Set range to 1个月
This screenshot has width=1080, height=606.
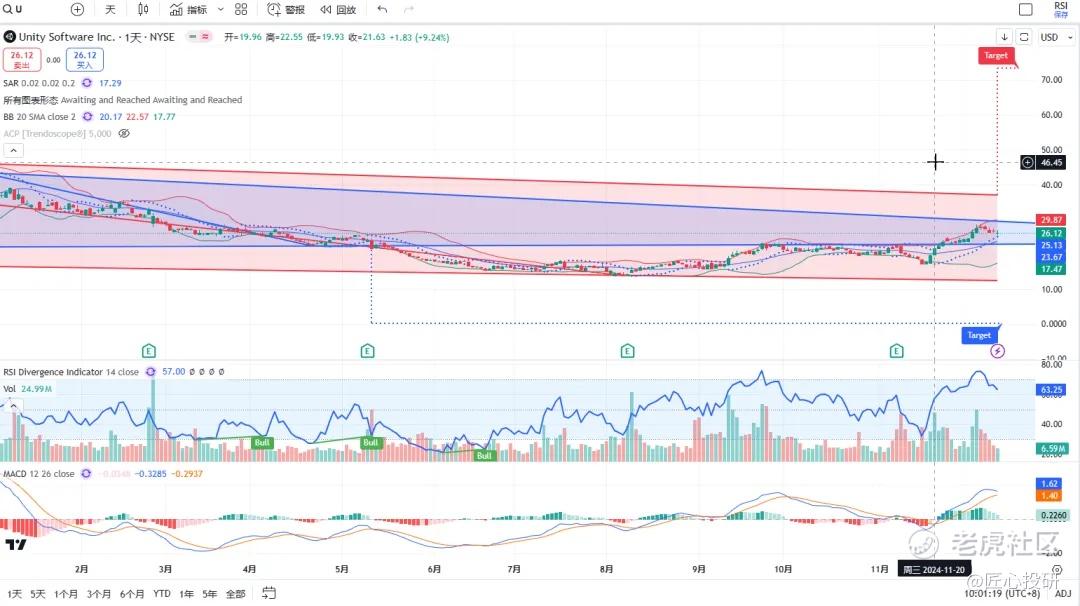click(x=65, y=594)
